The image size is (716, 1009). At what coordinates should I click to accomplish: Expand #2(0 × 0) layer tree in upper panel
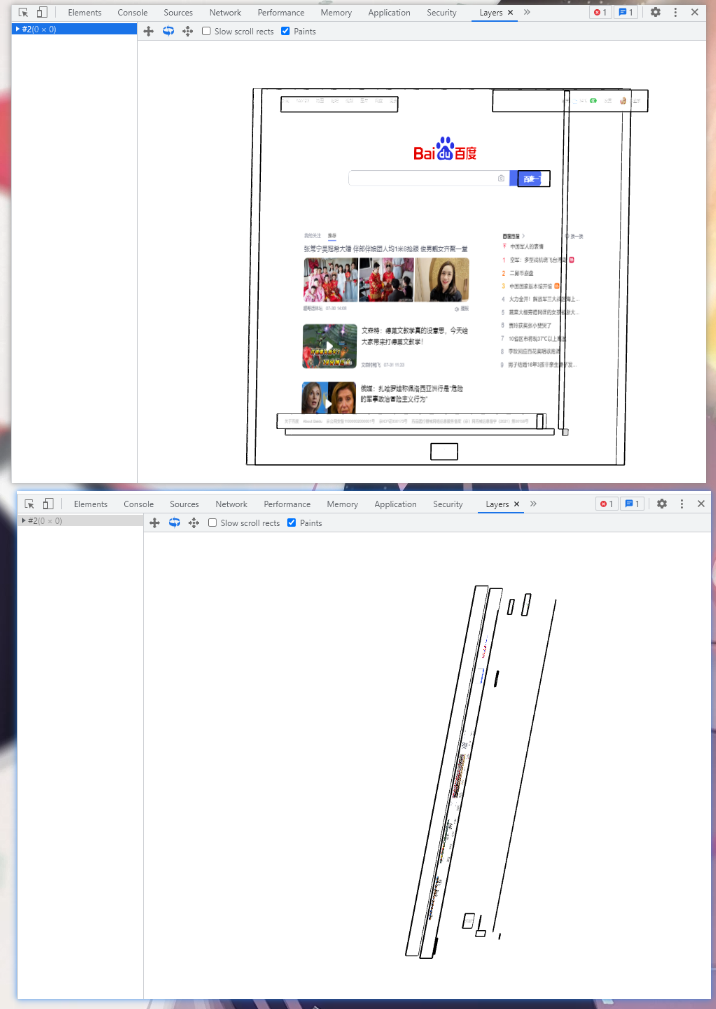point(17,29)
